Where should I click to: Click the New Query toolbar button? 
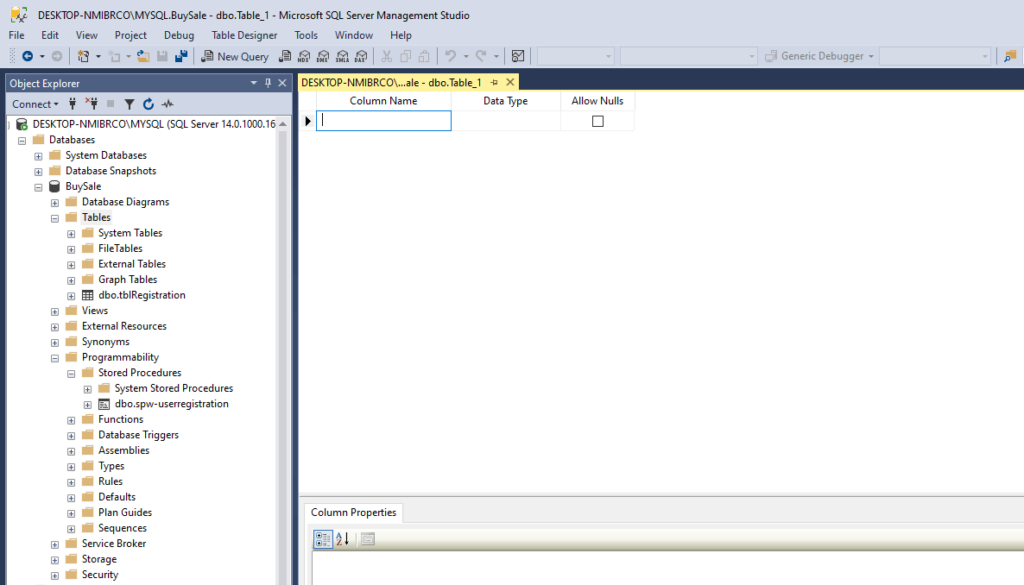coord(235,56)
